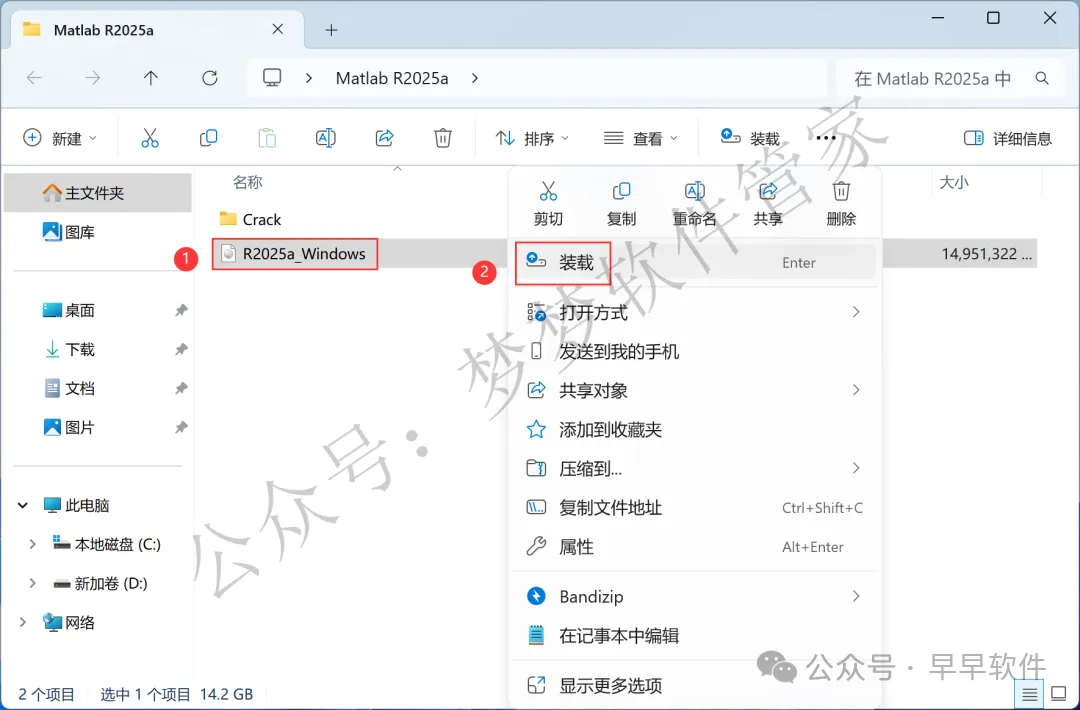1080x710 pixels.
Task: Click the search magnifier icon
Action: 1042,79
